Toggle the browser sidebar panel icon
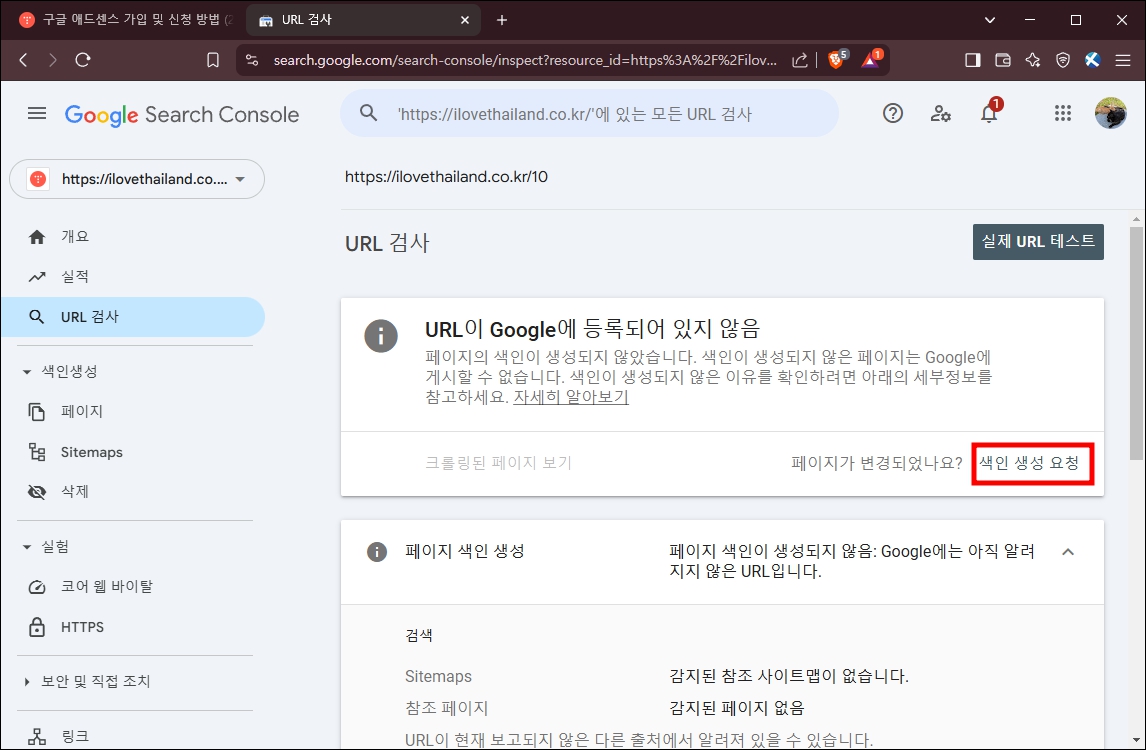This screenshot has height=750, width=1146. click(x=973, y=60)
